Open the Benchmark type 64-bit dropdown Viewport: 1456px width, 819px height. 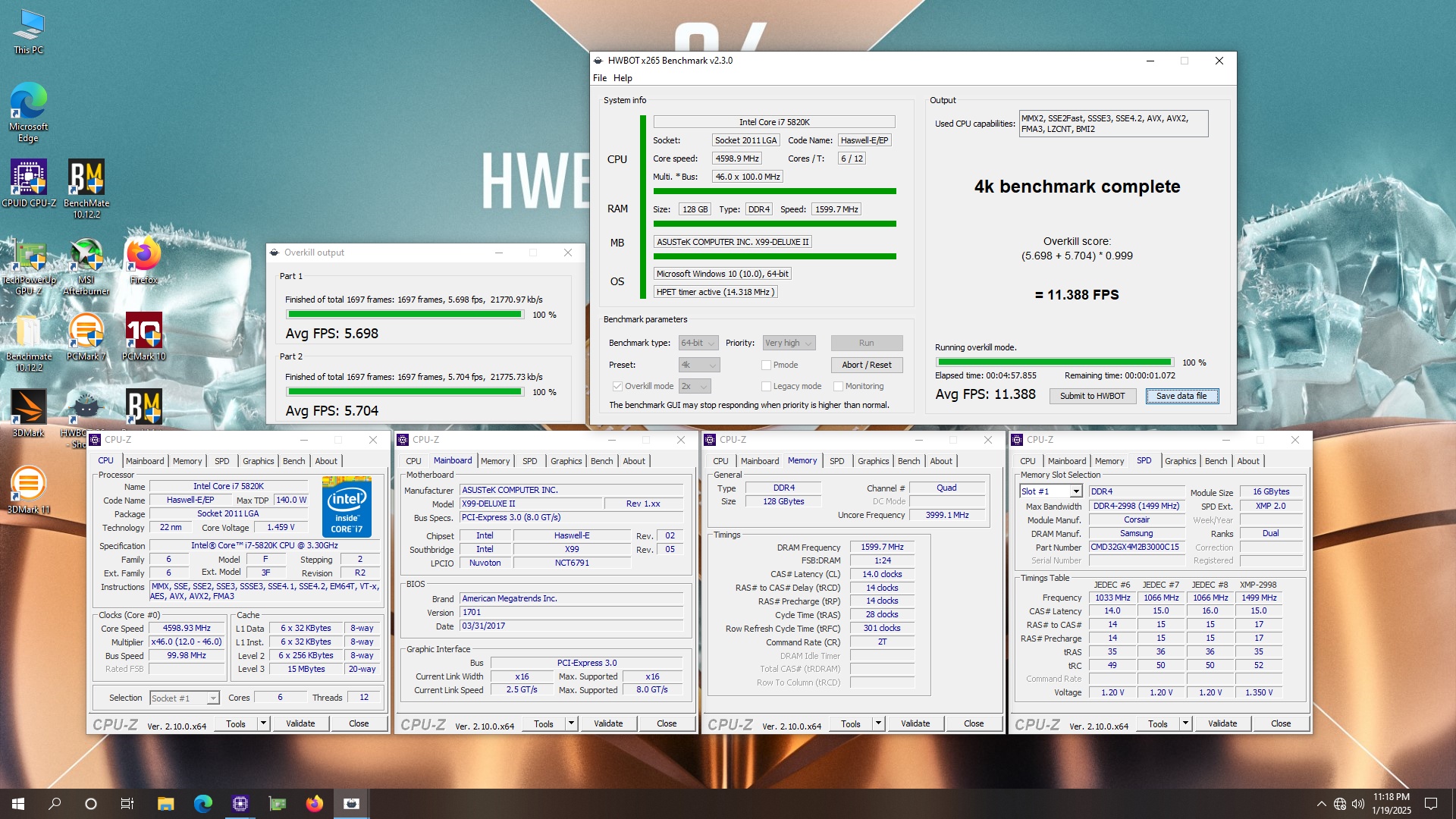pos(698,343)
